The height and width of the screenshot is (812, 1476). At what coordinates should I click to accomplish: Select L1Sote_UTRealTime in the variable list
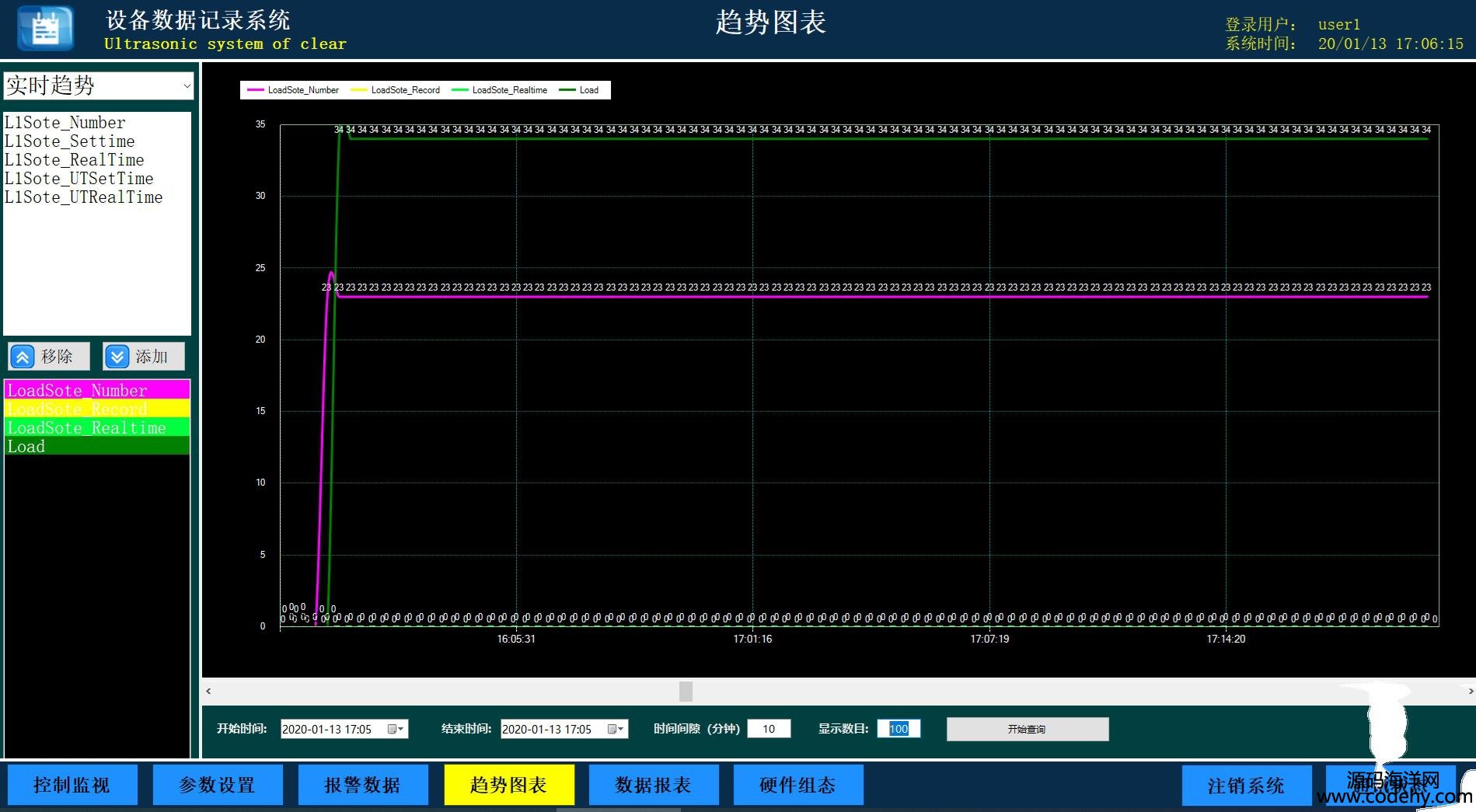(x=84, y=197)
